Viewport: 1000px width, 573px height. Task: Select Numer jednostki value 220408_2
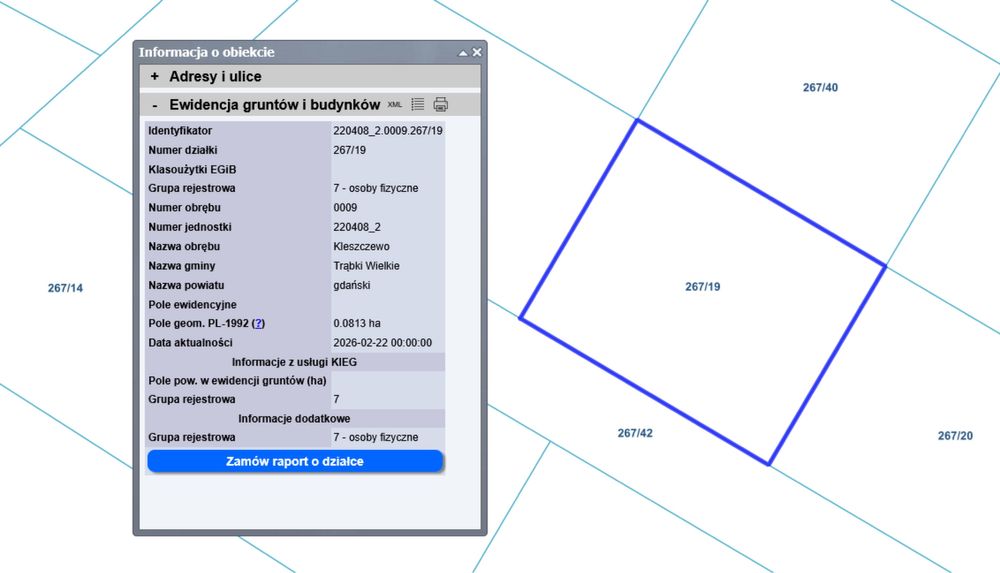pyautogui.click(x=357, y=227)
